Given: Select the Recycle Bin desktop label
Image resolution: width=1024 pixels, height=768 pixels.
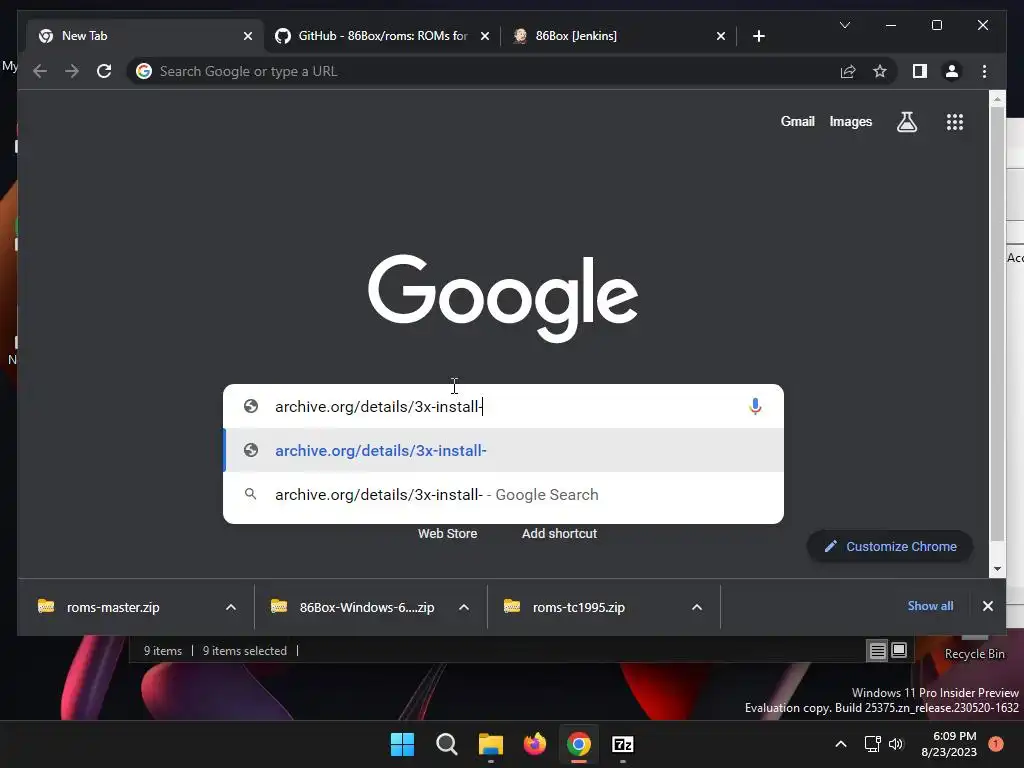Looking at the screenshot, I should [974, 654].
